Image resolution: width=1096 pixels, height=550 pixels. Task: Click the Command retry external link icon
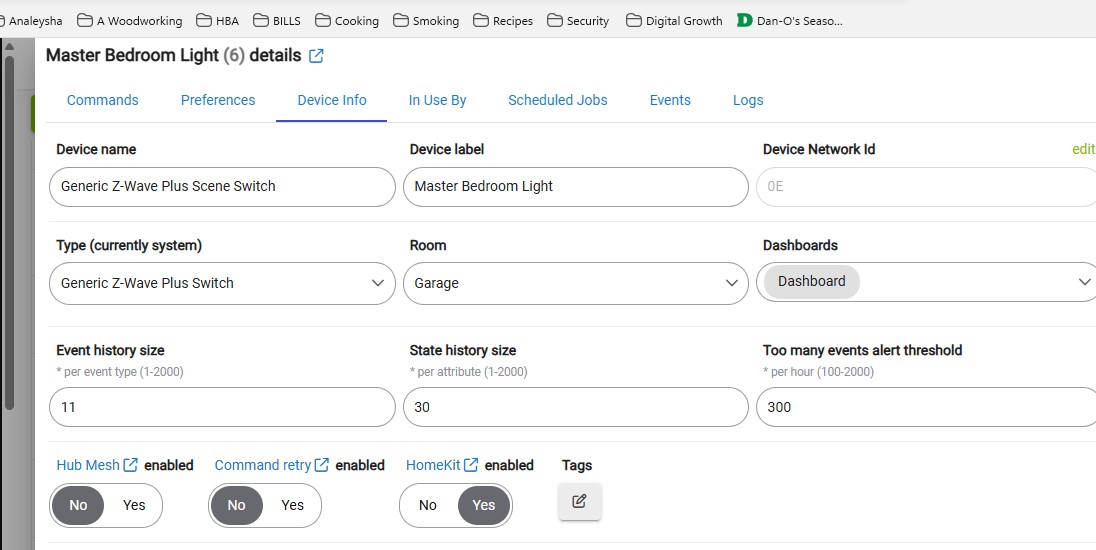point(322,465)
